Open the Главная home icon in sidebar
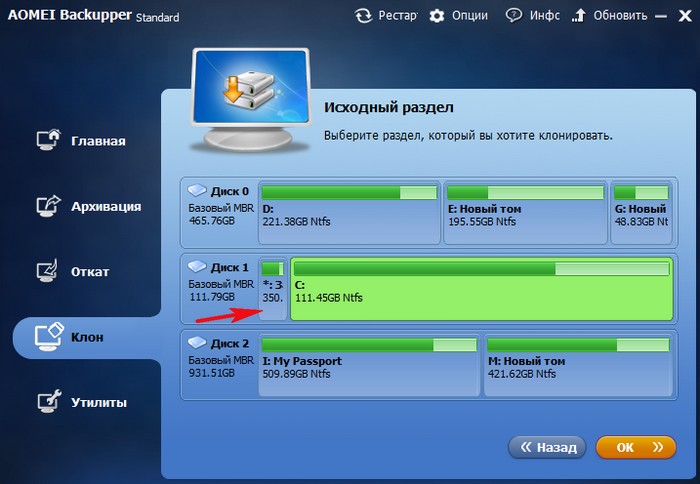700x484 pixels. click(48, 140)
